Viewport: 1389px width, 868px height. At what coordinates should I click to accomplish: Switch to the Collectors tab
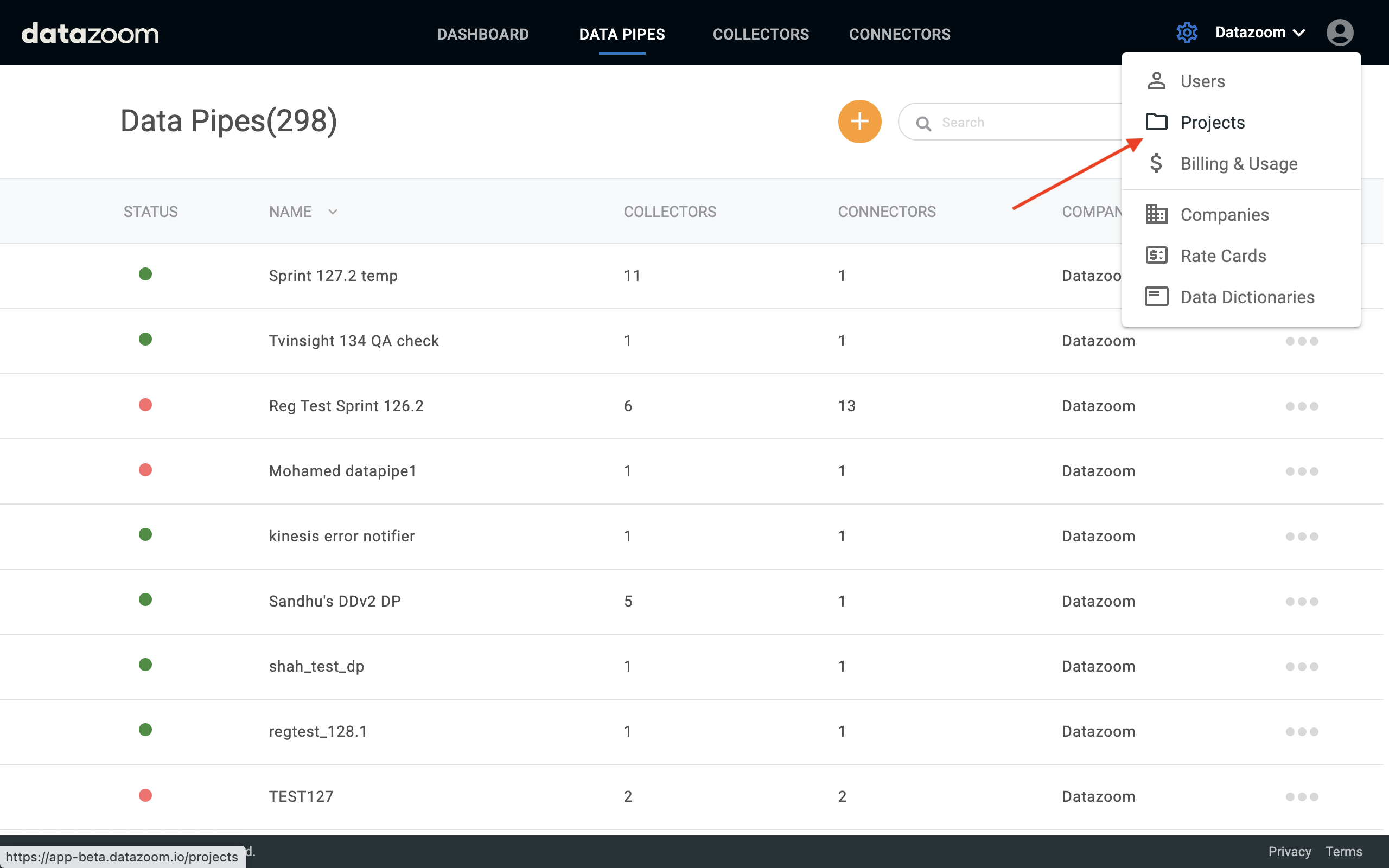pos(761,34)
